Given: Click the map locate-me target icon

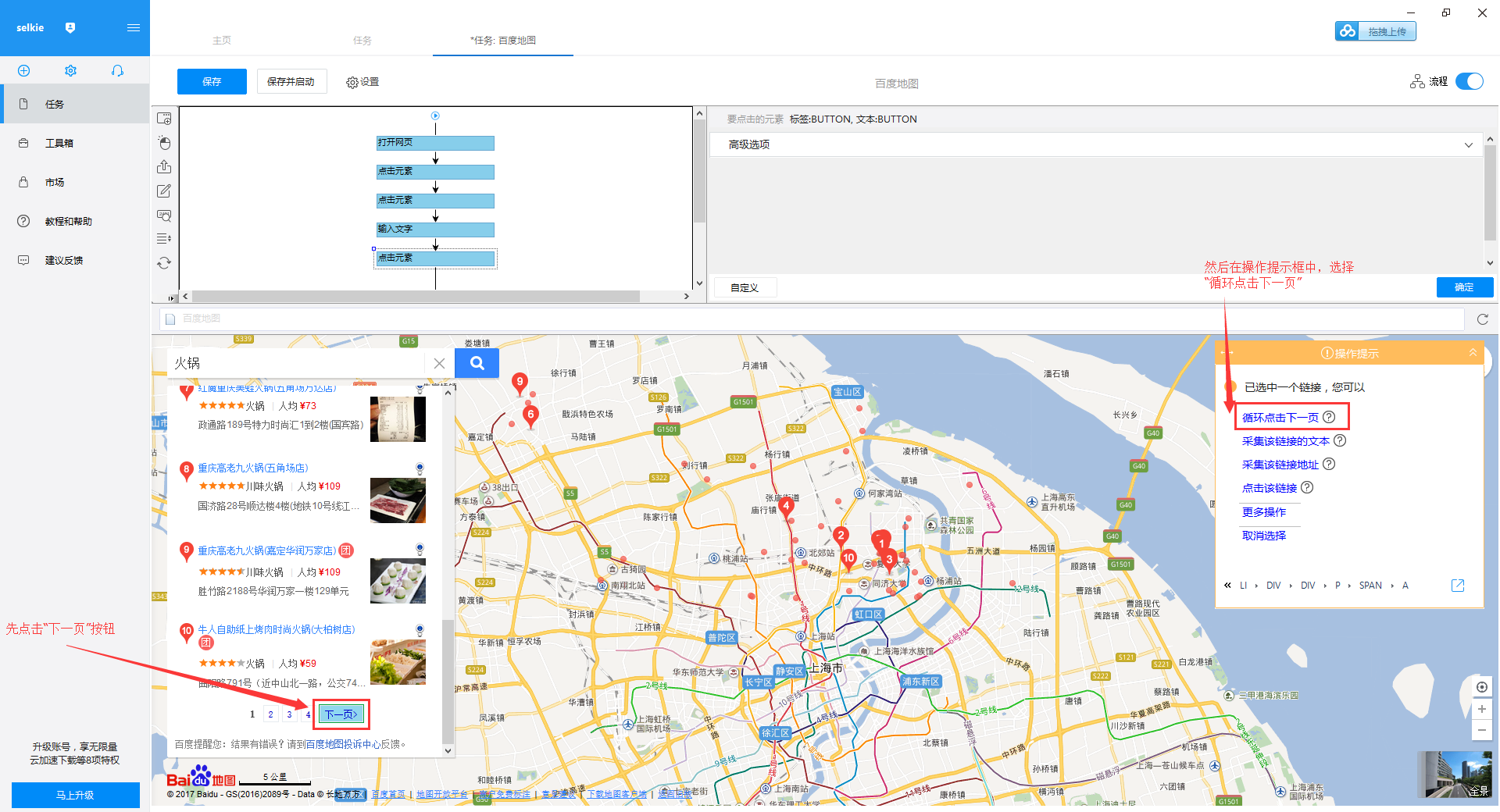Looking at the screenshot, I should point(1481,687).
